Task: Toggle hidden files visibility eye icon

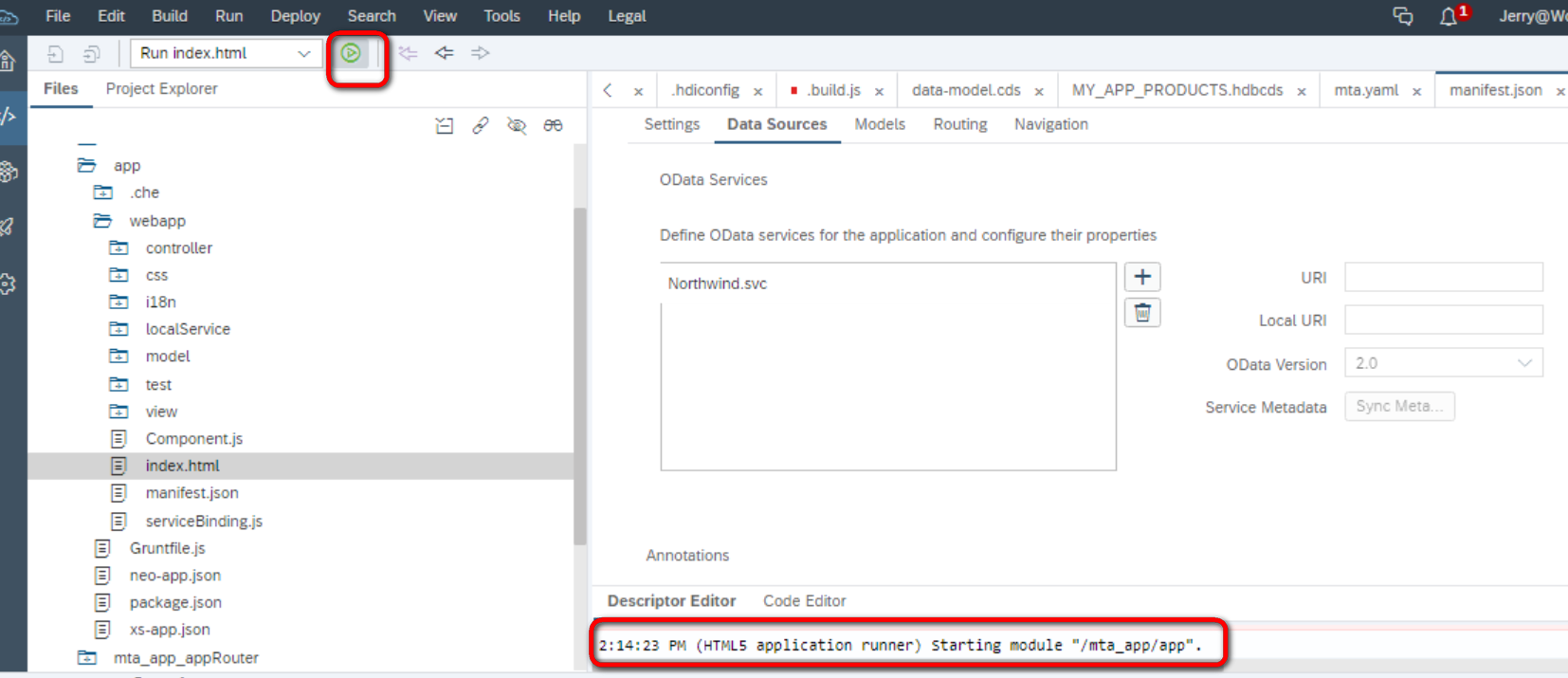Action: 517,125
